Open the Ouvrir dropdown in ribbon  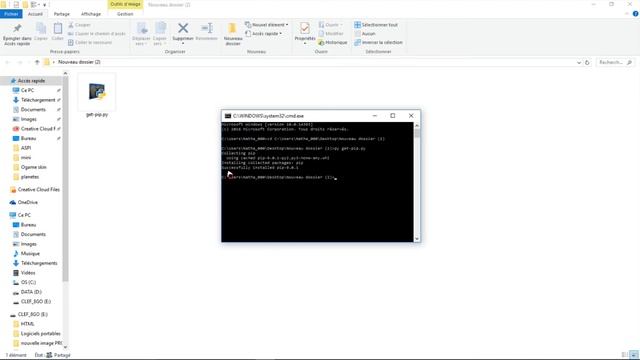click(x=331, y=25)
